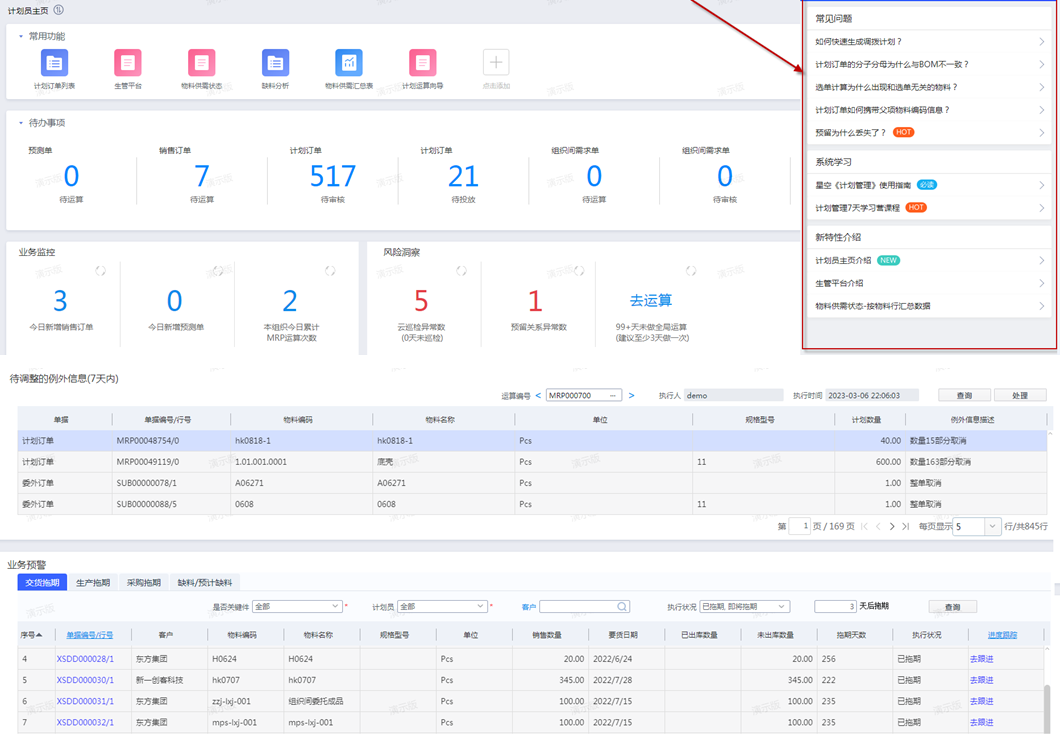Click the 处理 button for exception info
The image size is (1060, 738).
click(1019, 395)
